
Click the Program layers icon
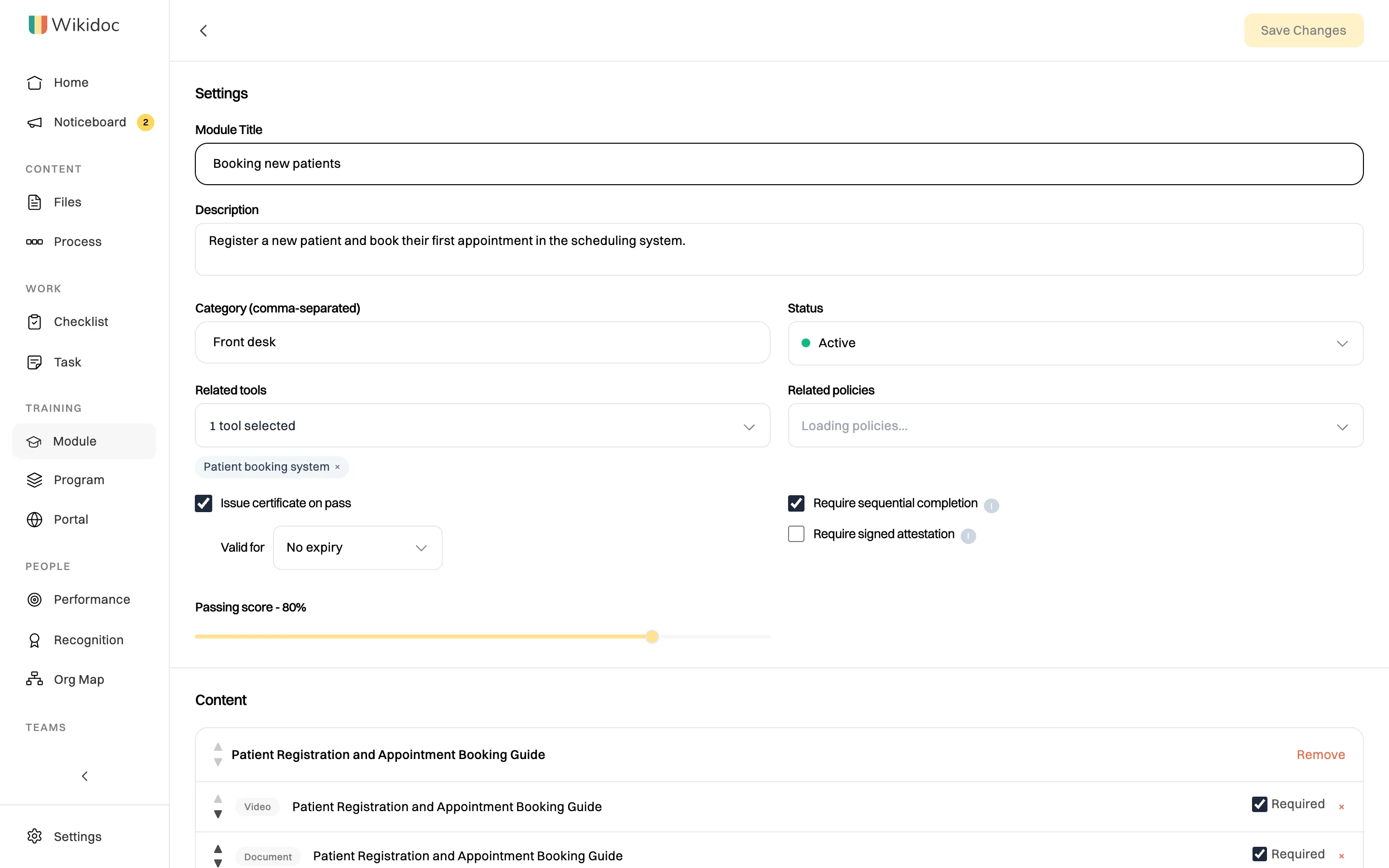(x=34, y=480)
